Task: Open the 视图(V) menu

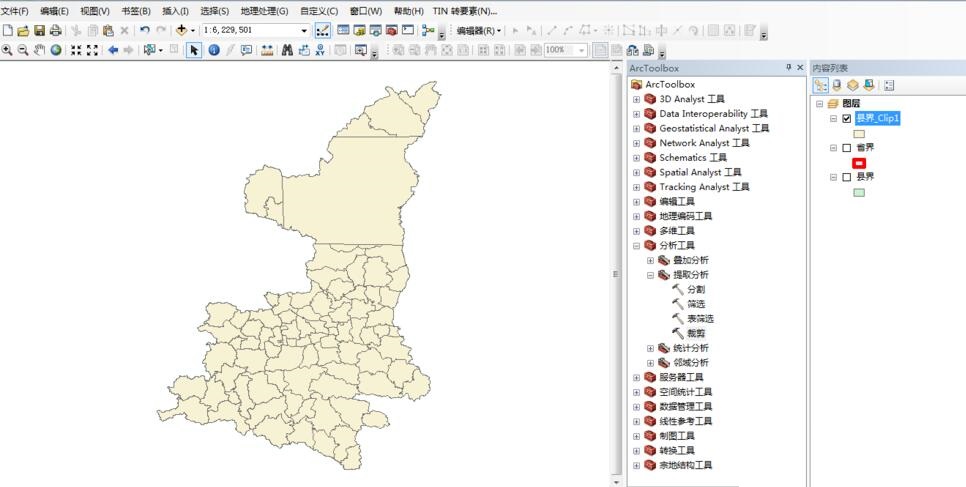Action: pos(95,11)
